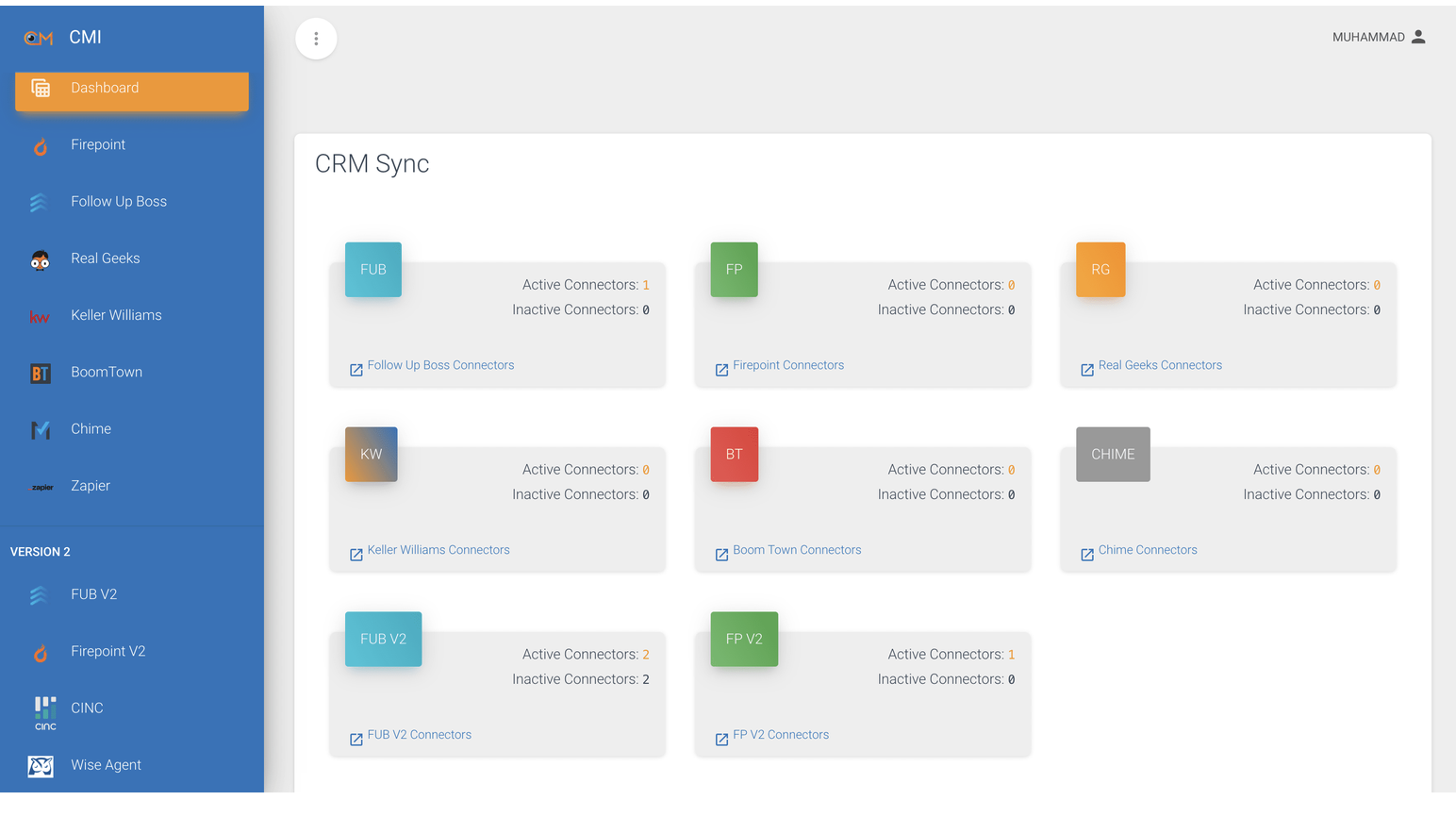
Task: Click the Follow Up Boss stacked-arrows icon
Action: [39, 202]
